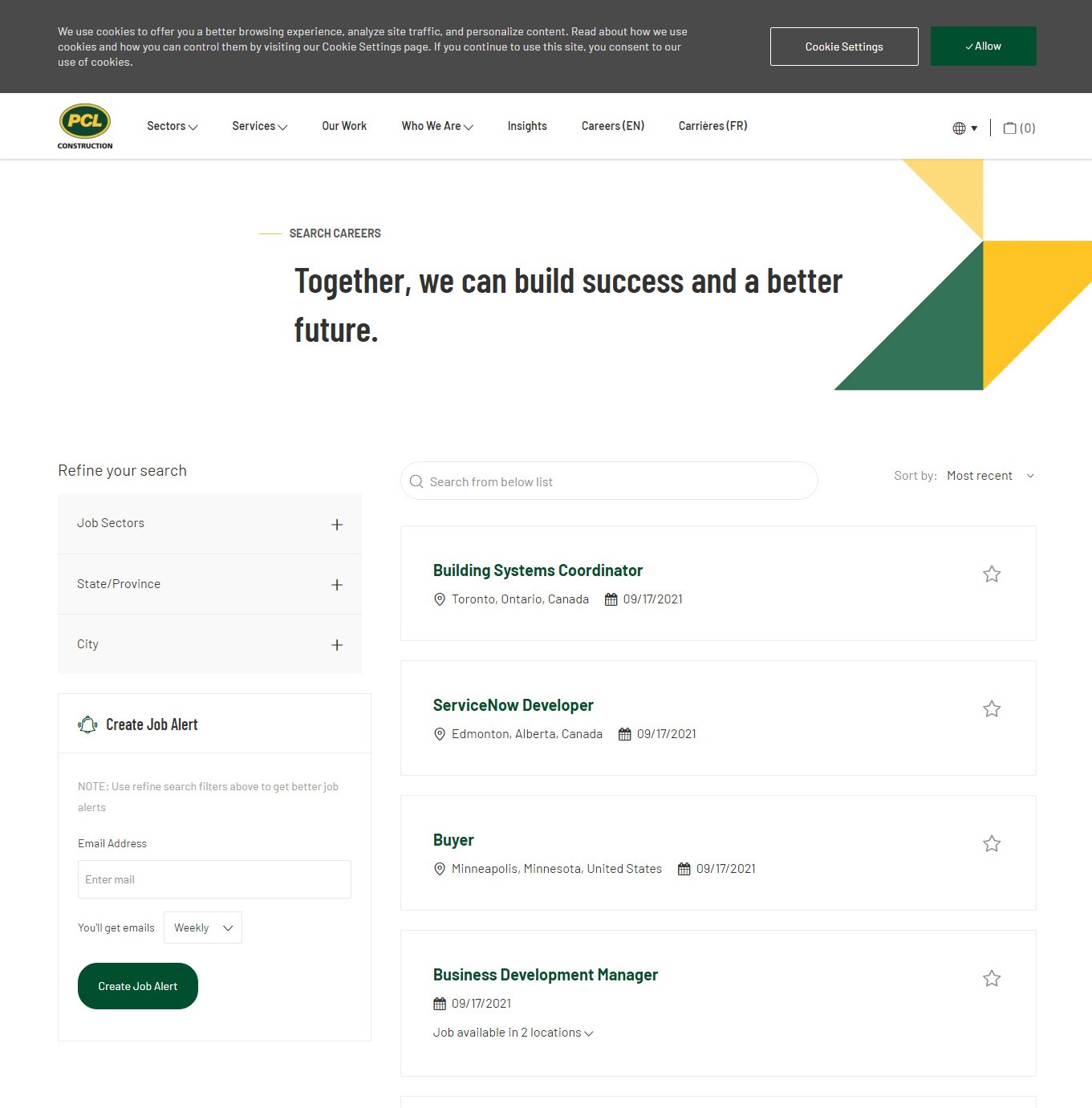1092x1108 pixels.
Task: Open the Sort by Most recent dropdown
Action: click(990, 476)
